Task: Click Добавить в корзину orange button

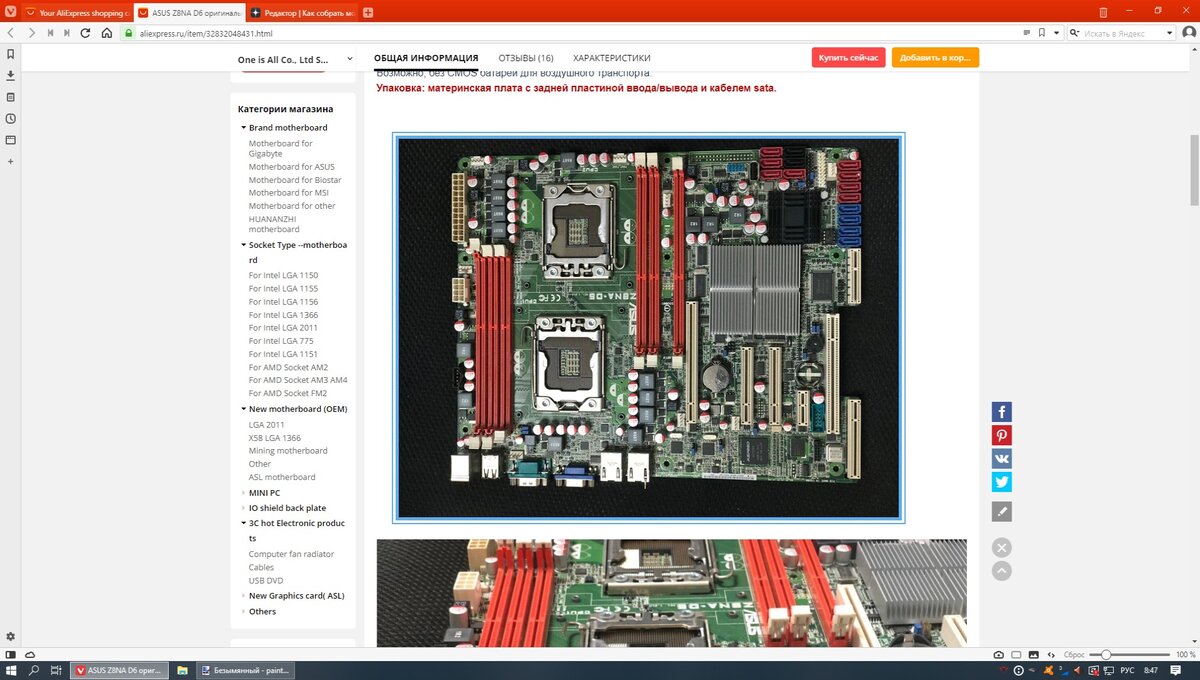Action: 935,58
